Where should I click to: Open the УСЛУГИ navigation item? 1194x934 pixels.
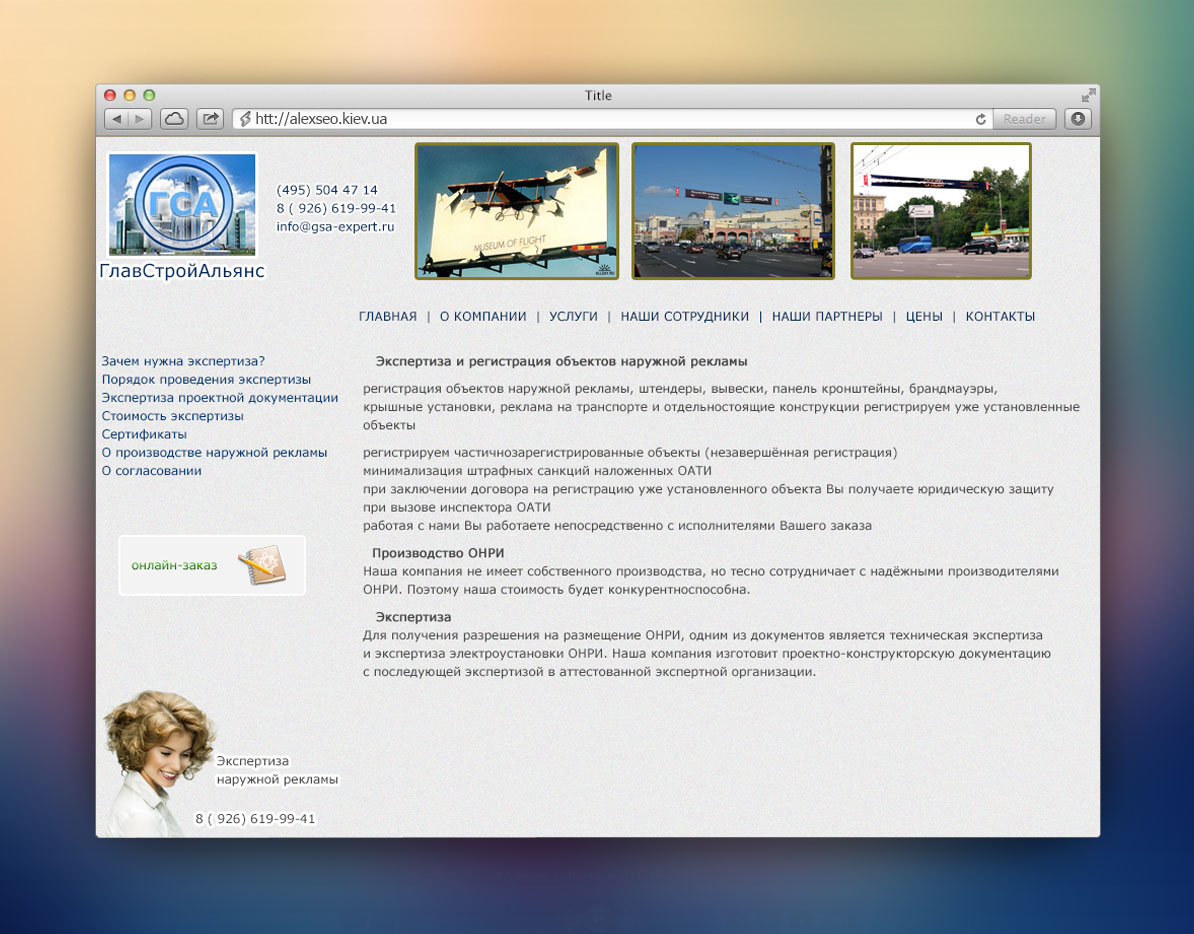pos(571,316)
